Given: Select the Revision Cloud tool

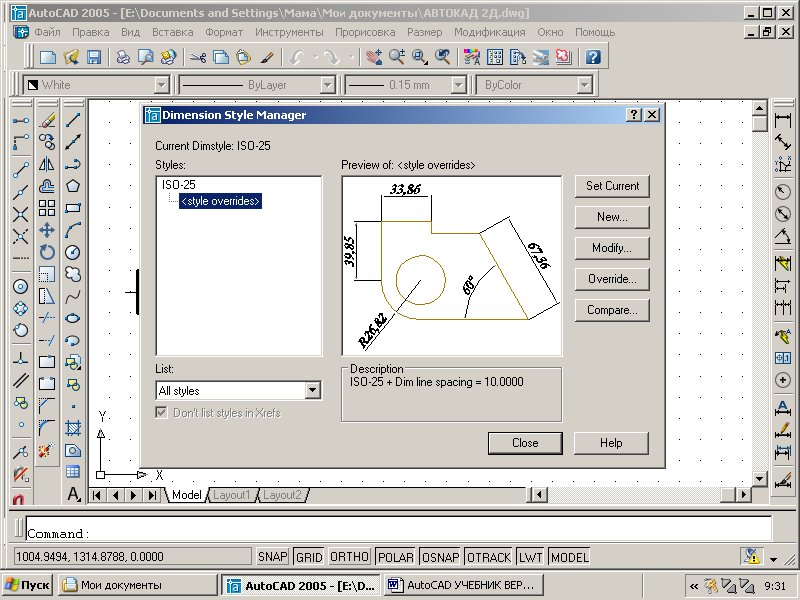Looking at the screenshot, I should (73, 274).
